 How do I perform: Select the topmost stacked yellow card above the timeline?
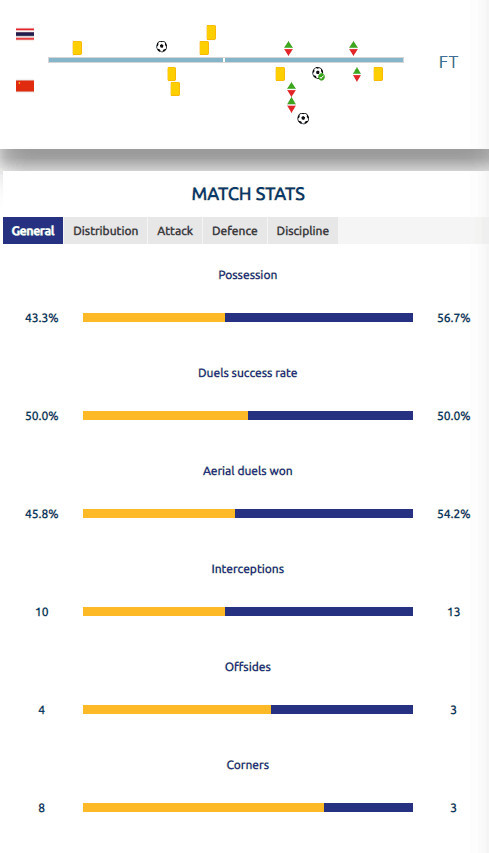211,33
